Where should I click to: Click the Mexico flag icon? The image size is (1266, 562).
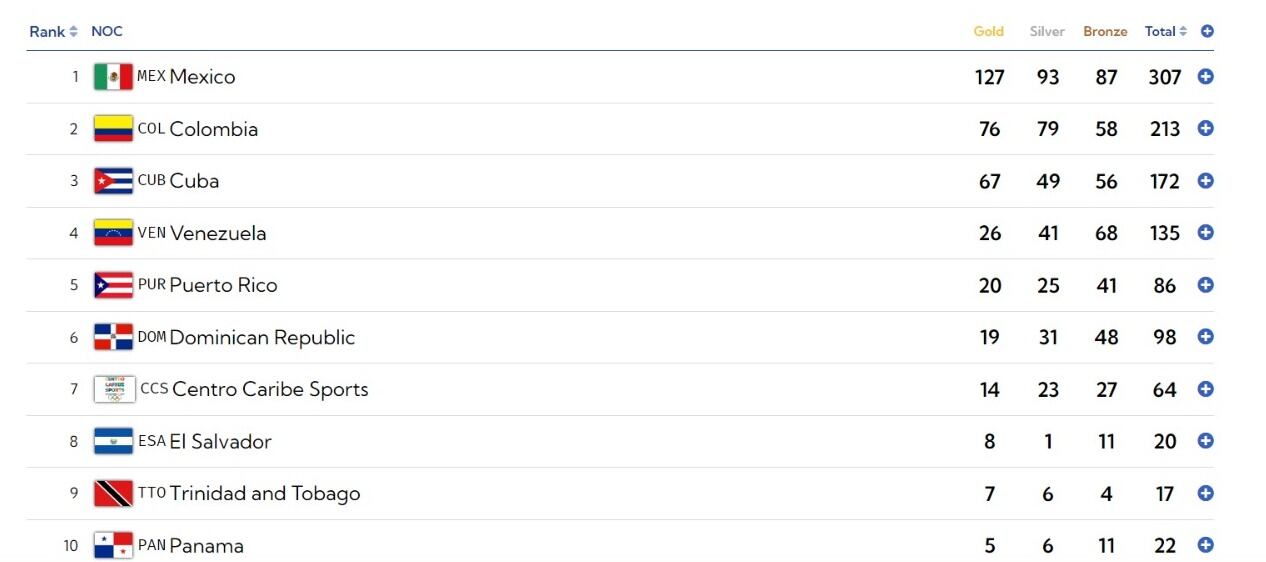pyautogui.click(x=113, y=77)
